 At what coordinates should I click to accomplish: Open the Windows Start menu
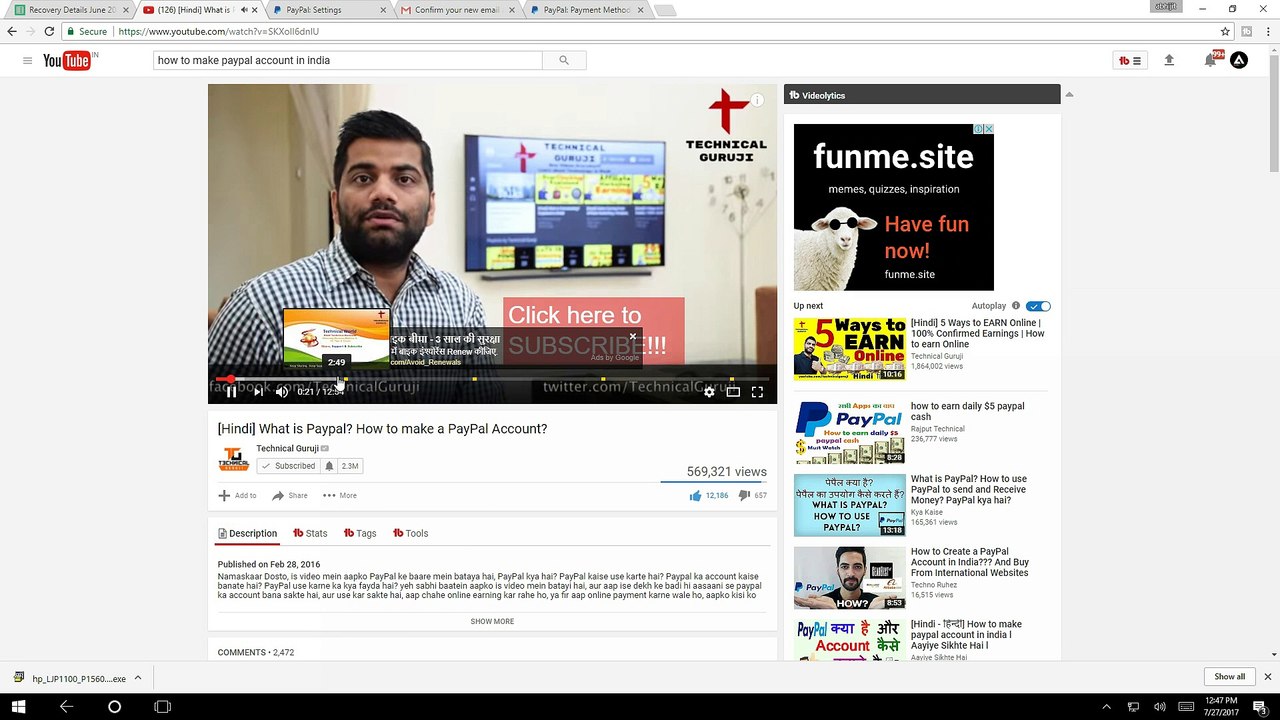point(18,706)
